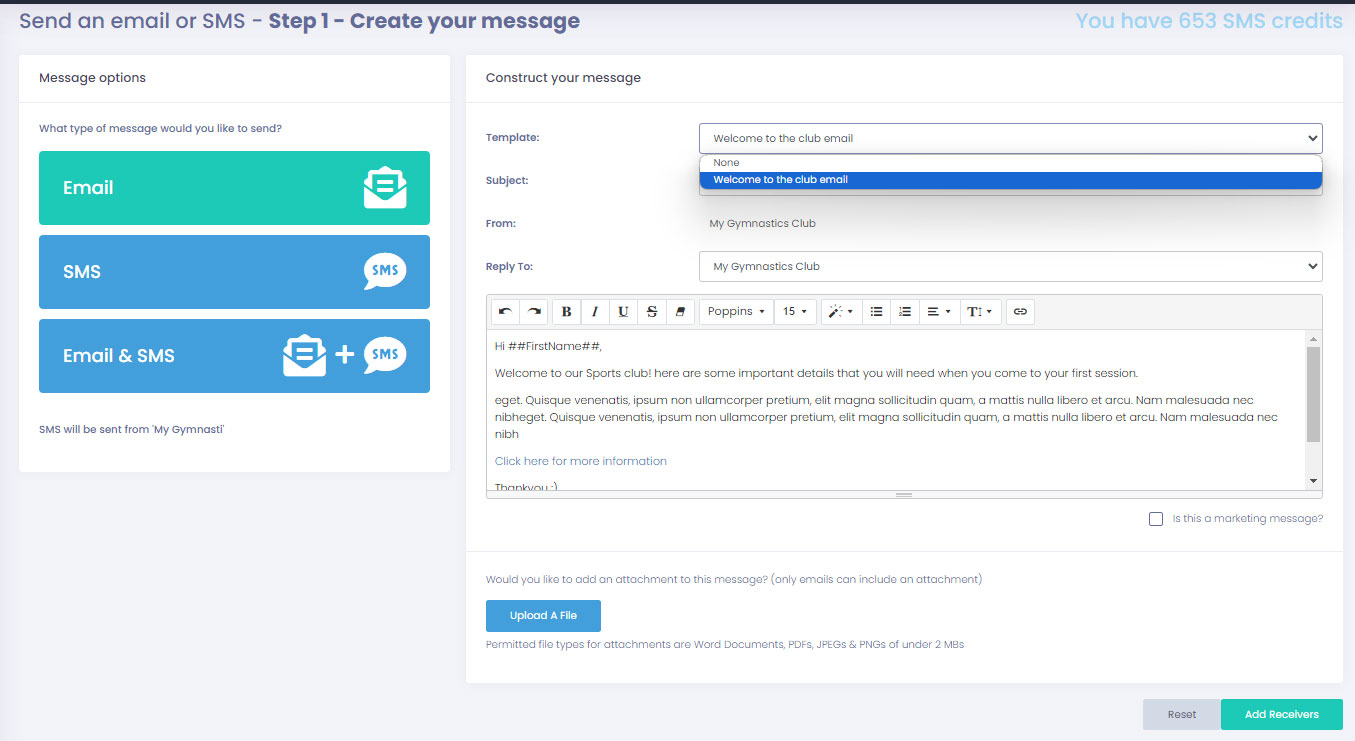Click Add Receivers button
Screen dimensions: 1355x741
[x=1281, y=714]
